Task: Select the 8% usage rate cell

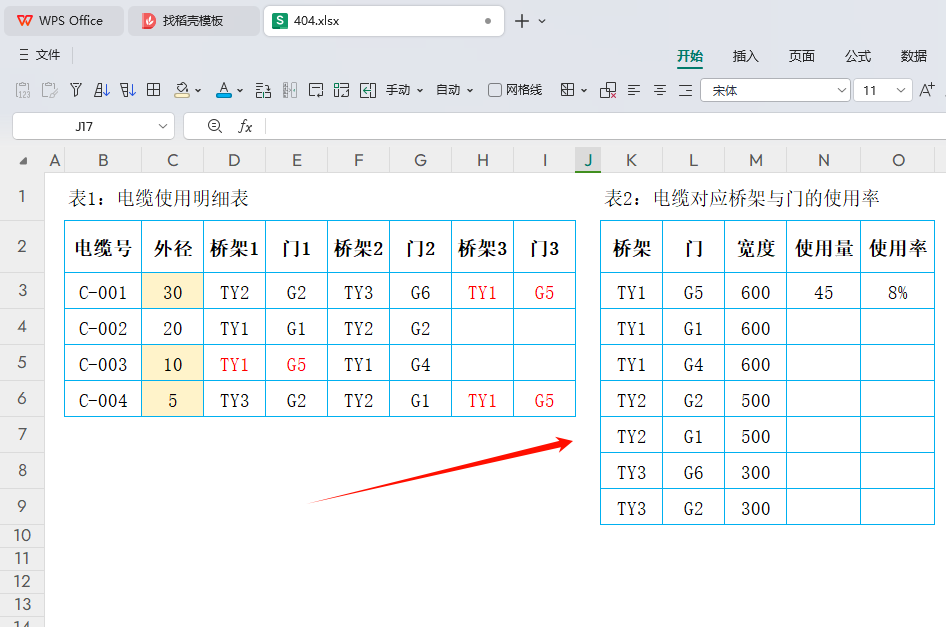Action: 898,292
